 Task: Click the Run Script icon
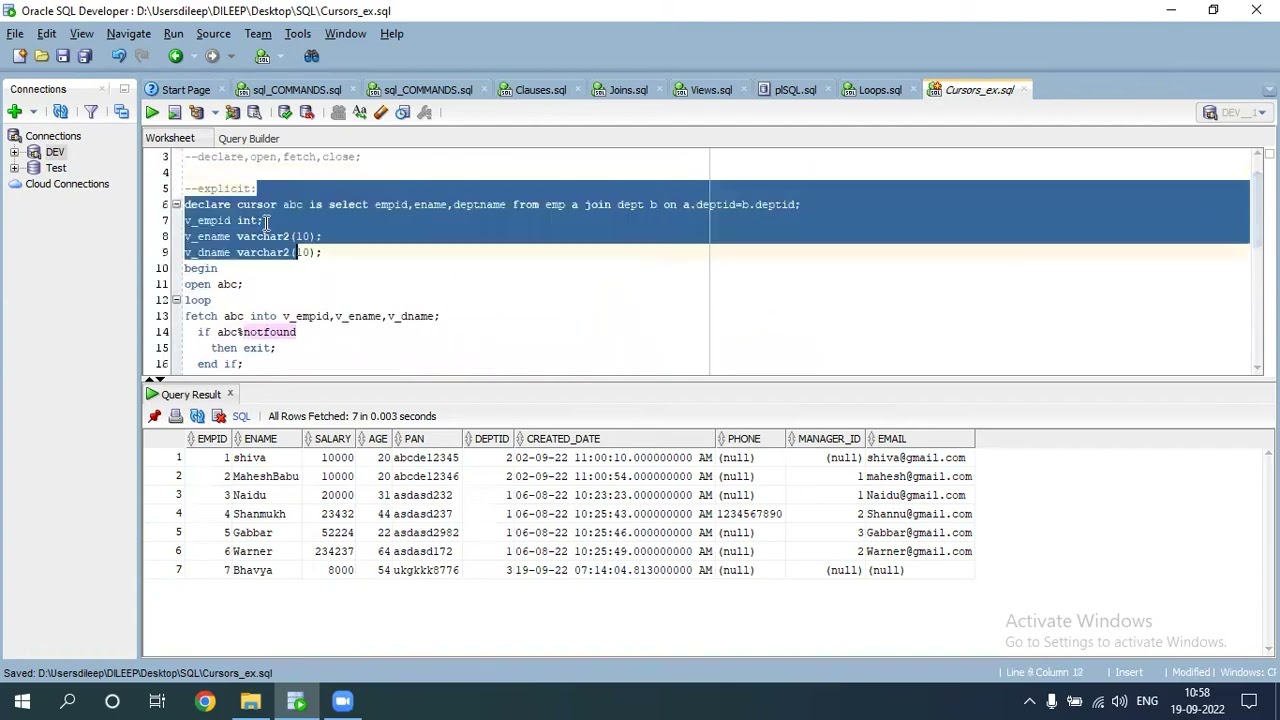[174, 113]
